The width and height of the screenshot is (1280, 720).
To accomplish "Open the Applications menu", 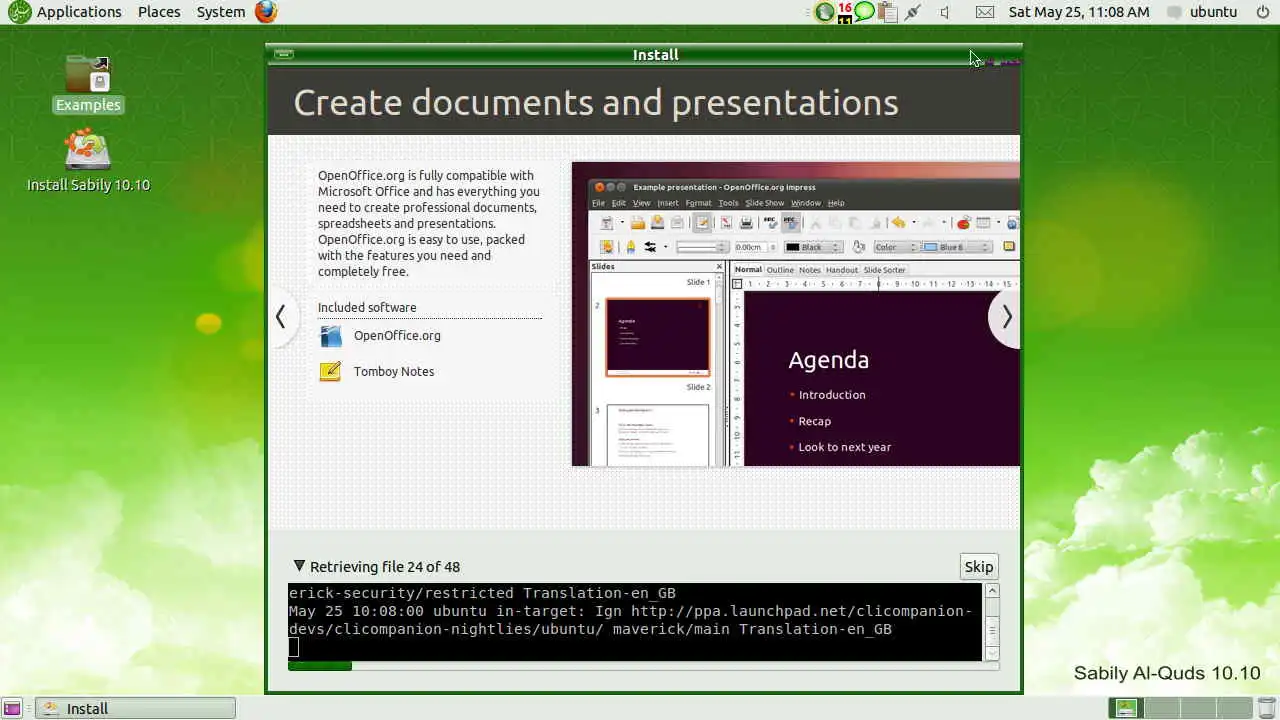I will [66, 12].
